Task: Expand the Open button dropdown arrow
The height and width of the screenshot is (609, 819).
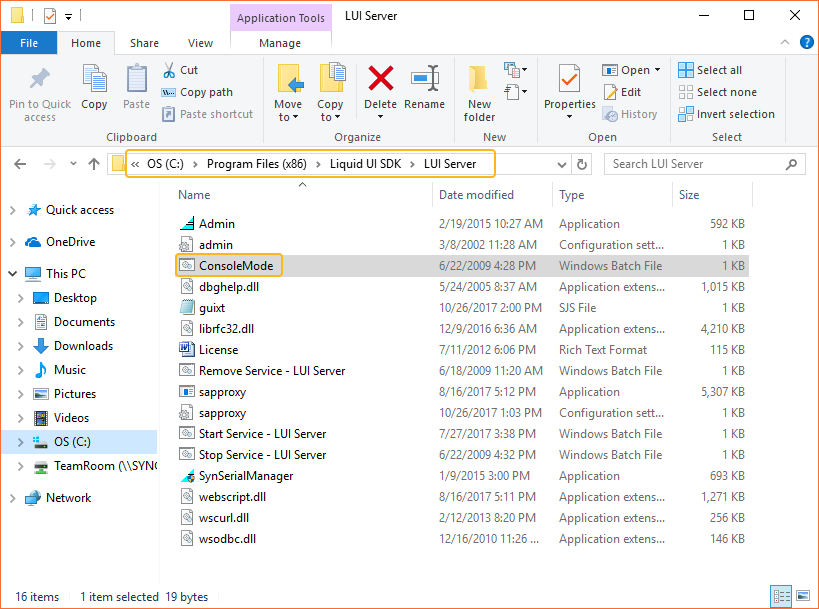Action: point(658,70)
